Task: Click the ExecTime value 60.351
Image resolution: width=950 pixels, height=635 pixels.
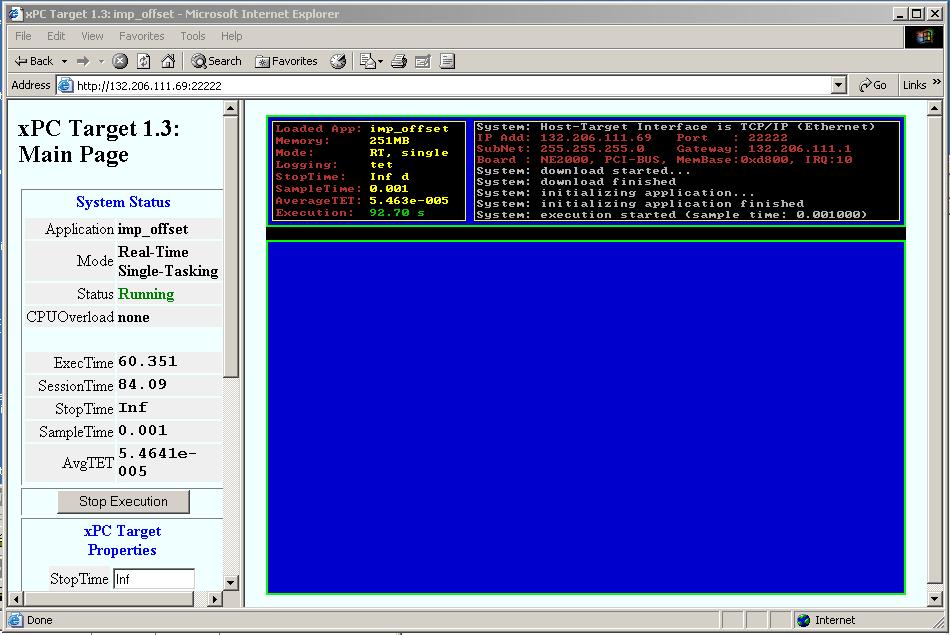Action: [148, 362]
